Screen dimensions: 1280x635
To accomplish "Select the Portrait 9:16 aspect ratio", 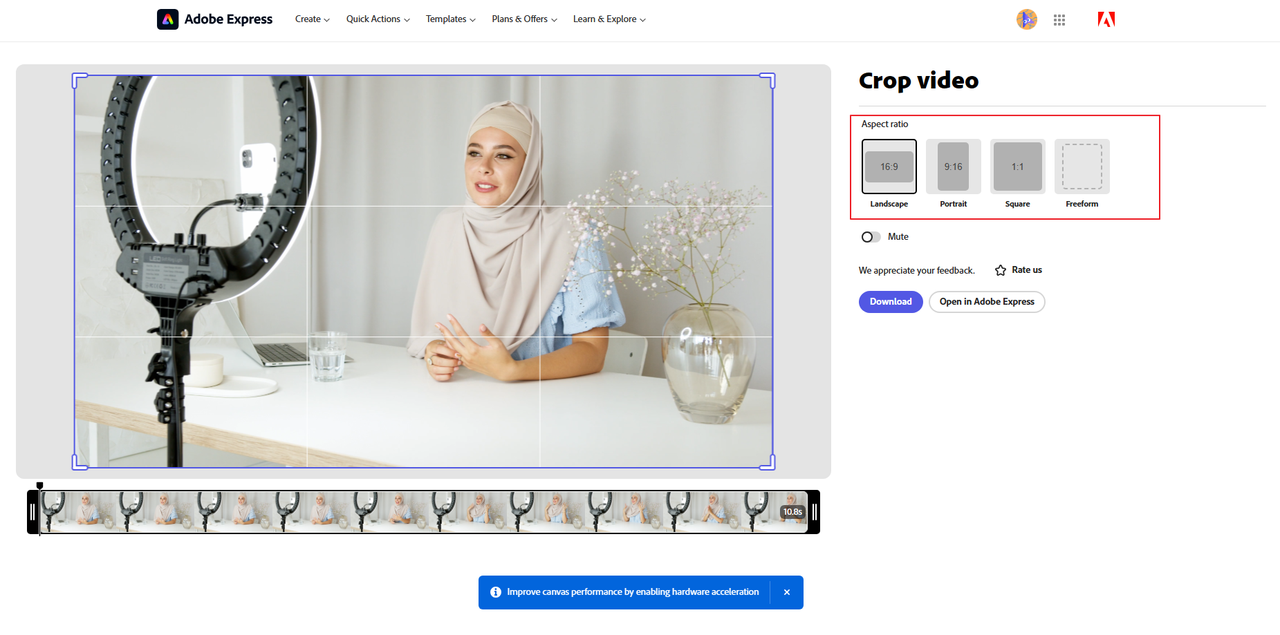I will click(953, 166).
